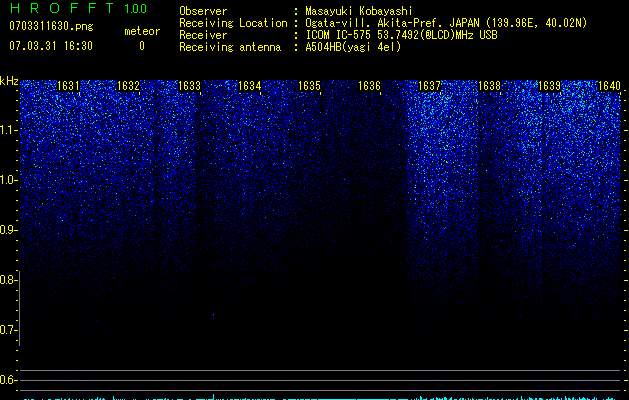Click time marker 1639
The width and height of the screenshot is (629, 400).
pos(549,85)
